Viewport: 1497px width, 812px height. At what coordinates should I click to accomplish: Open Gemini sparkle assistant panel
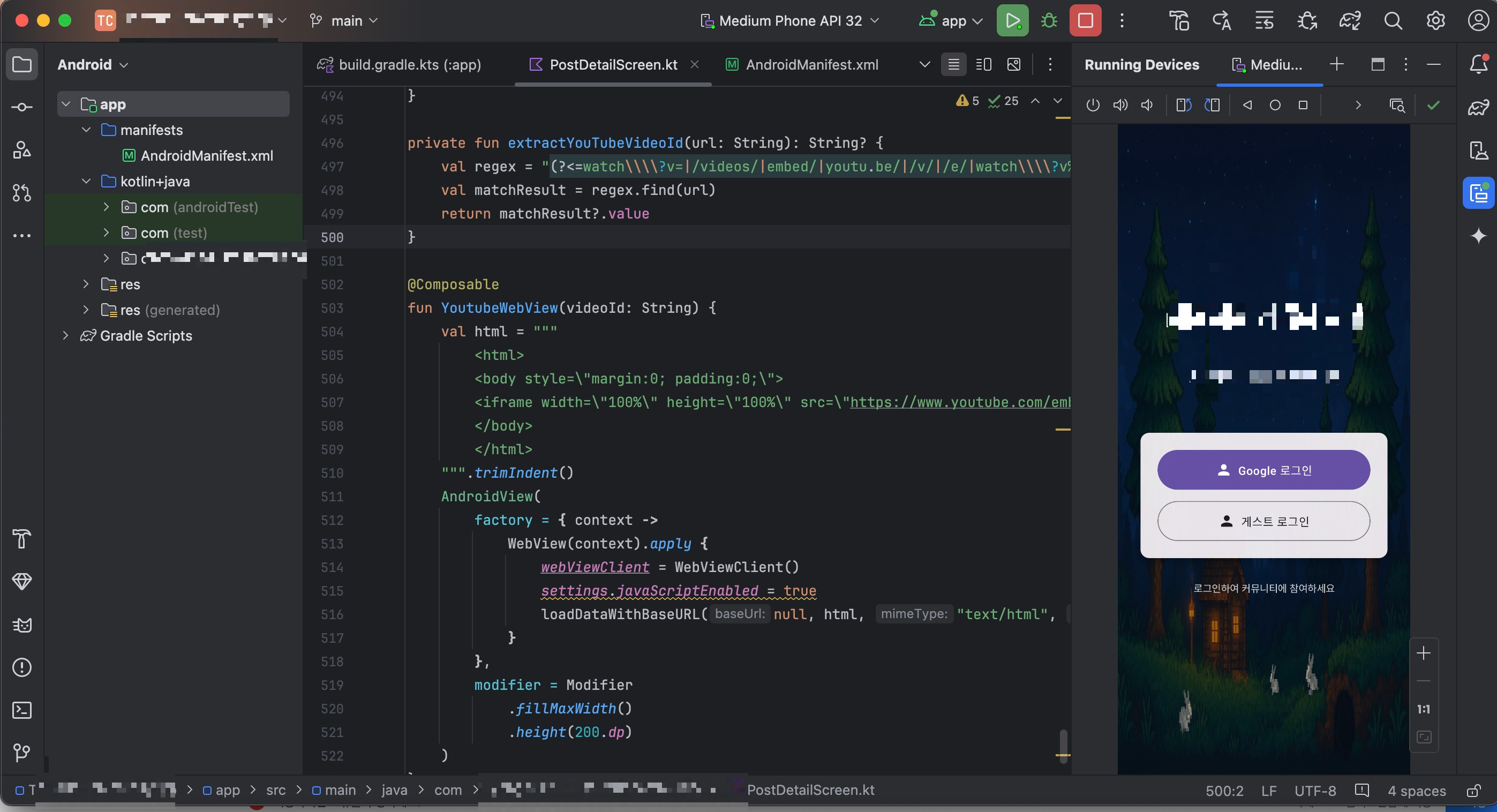1478,235
